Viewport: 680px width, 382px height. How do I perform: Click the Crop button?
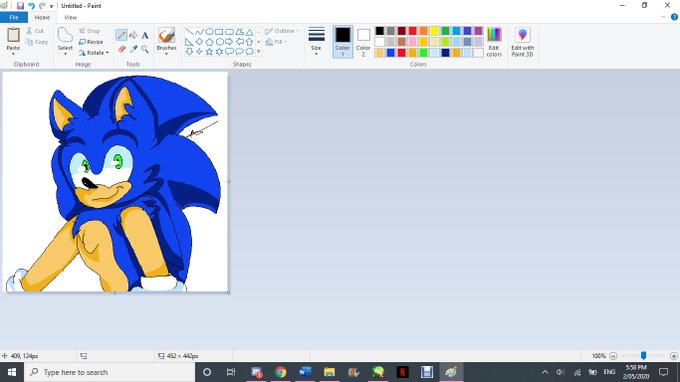(89, 31)
